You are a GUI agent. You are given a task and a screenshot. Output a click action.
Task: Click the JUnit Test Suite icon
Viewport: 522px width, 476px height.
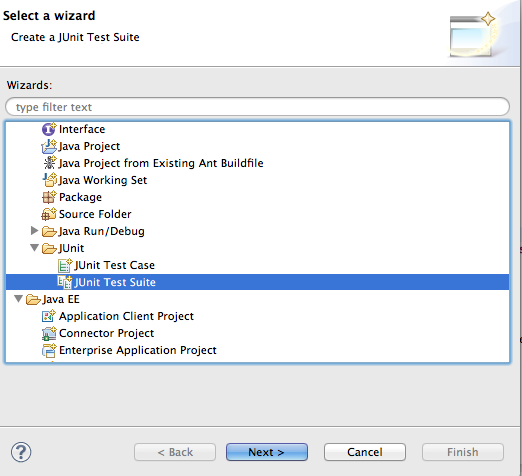tap(65, 282)
